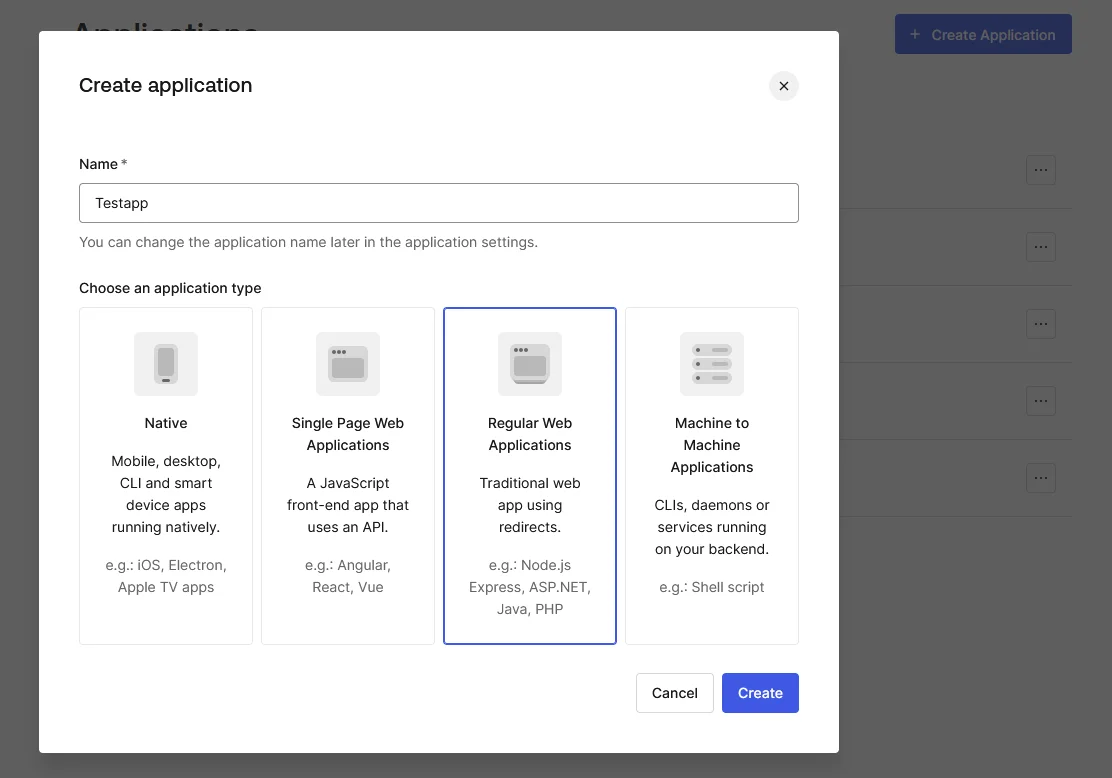Screen dimensions: 1112x778
Task: Click the Cancel button
Action: [x=674, y=692]
